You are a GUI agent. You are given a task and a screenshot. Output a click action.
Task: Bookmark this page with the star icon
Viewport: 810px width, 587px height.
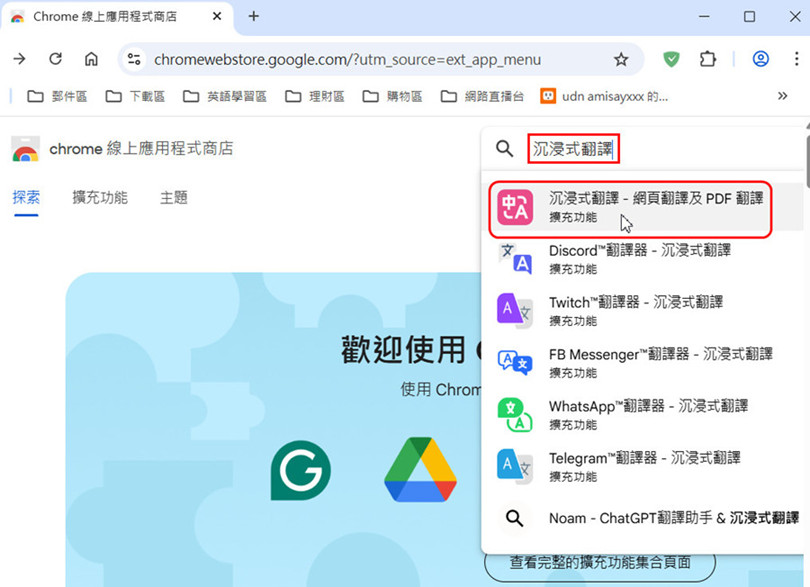tap(621, 59)
